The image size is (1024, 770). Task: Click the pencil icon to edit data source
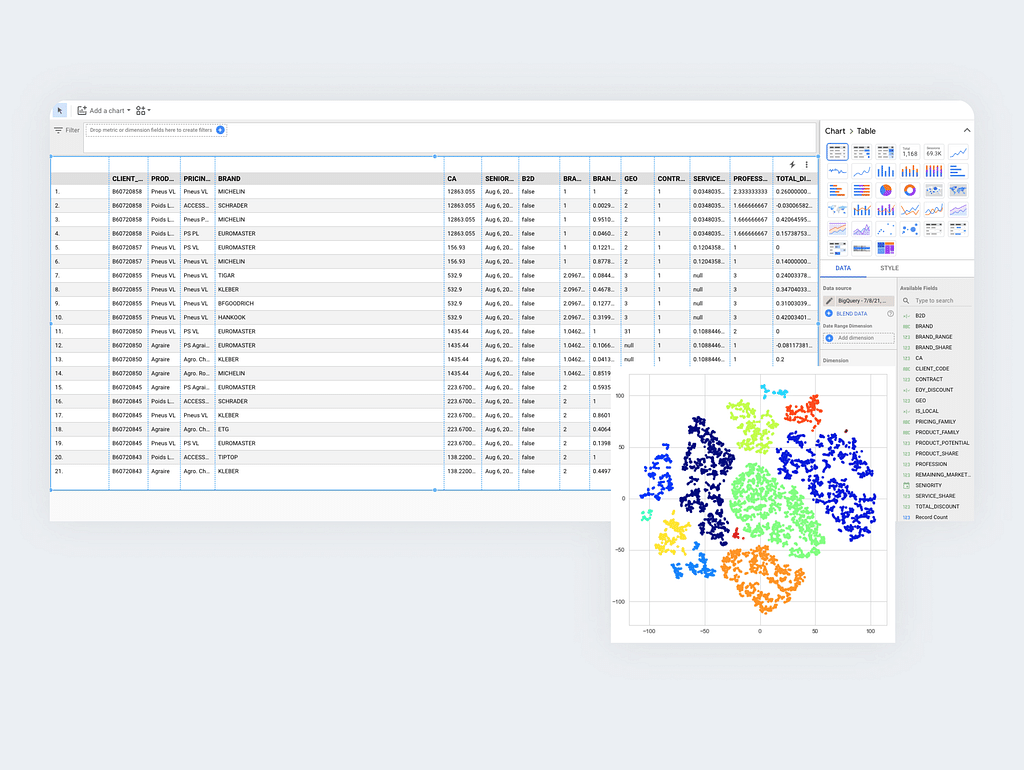click(829, 300)
